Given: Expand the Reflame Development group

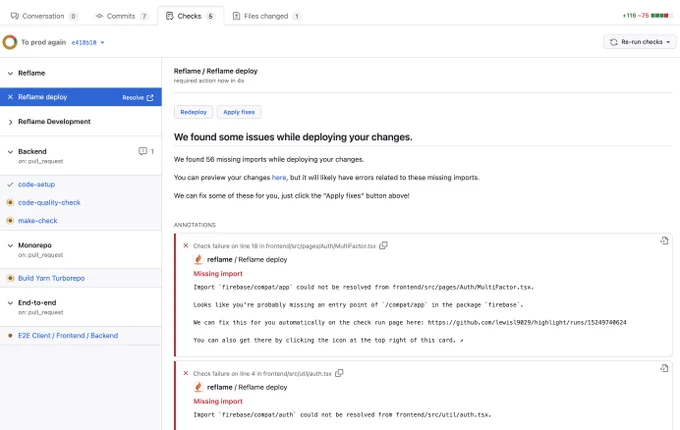Looking at the screenshot, I should coord(10,122).
